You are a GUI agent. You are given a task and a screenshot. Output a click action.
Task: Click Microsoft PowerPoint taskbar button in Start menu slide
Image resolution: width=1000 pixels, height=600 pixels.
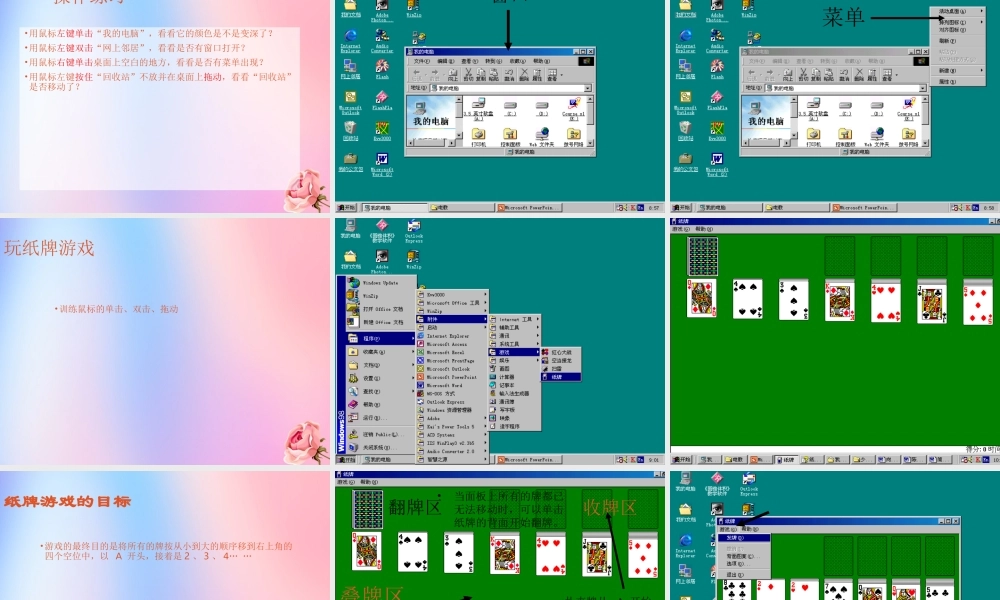click(x=529, y=460)
